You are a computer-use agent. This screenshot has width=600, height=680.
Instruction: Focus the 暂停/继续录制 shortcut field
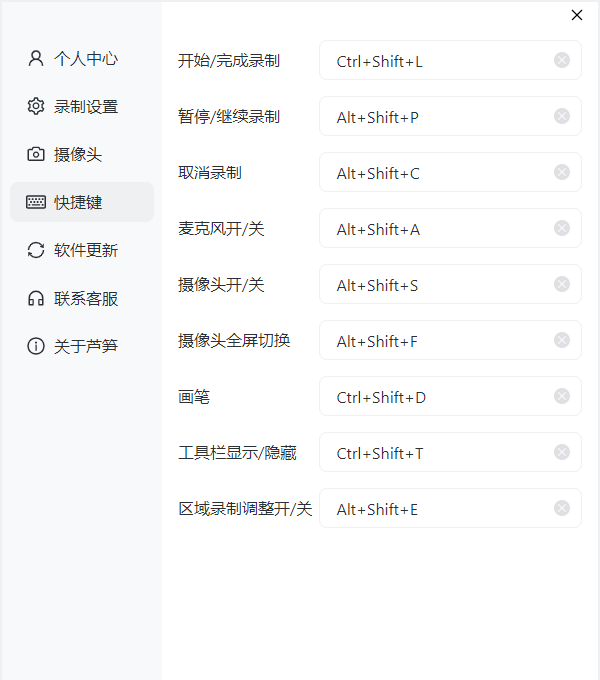coord(450,116)
